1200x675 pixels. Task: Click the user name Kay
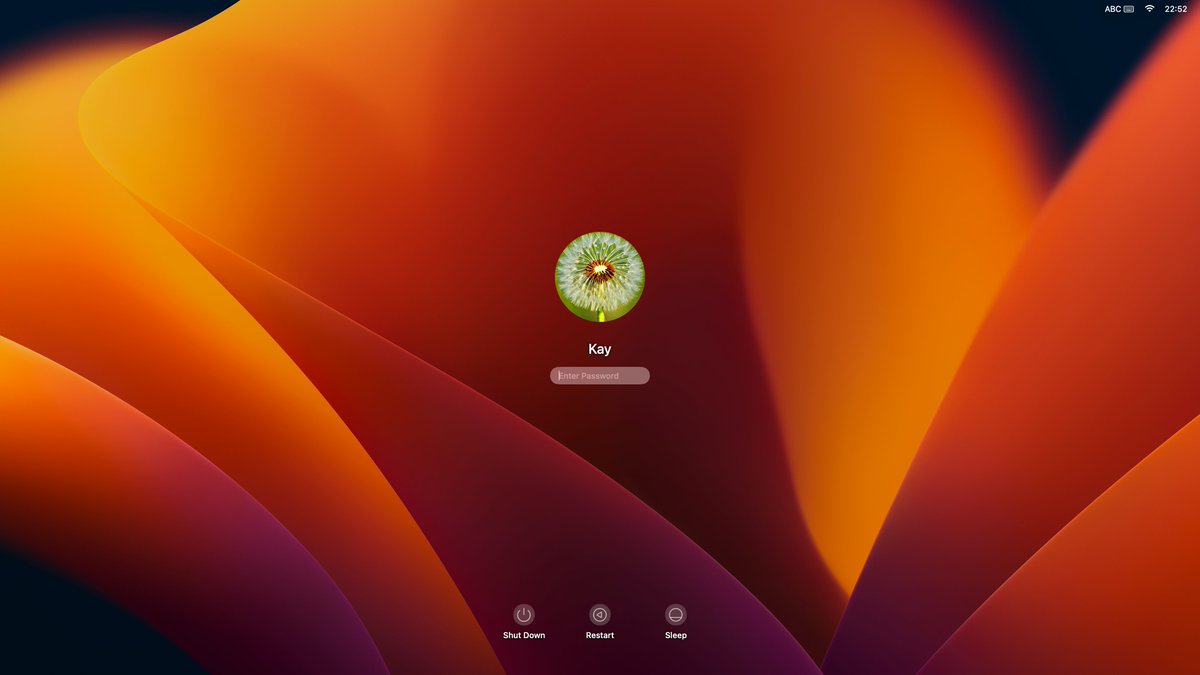tap(600, 349)
